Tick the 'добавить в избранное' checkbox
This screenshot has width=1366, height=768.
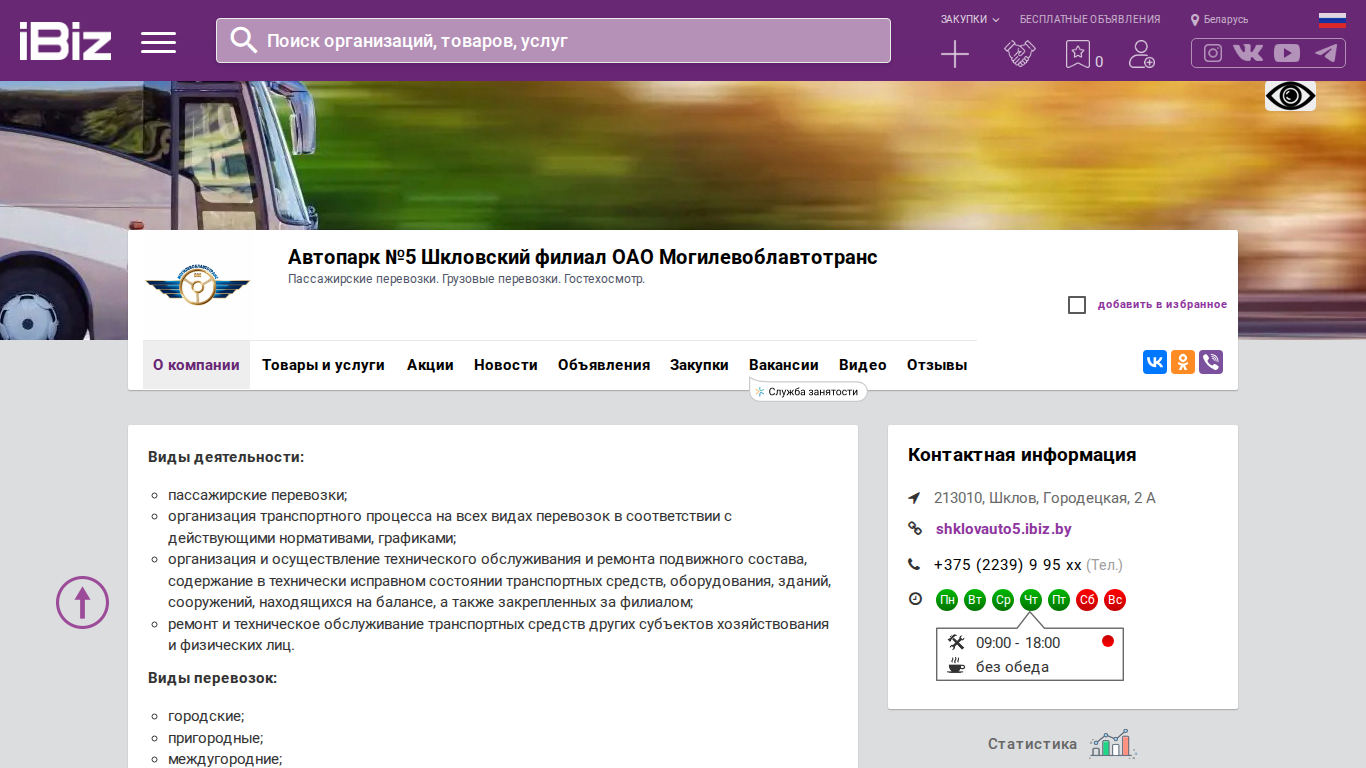point(1077,305)
